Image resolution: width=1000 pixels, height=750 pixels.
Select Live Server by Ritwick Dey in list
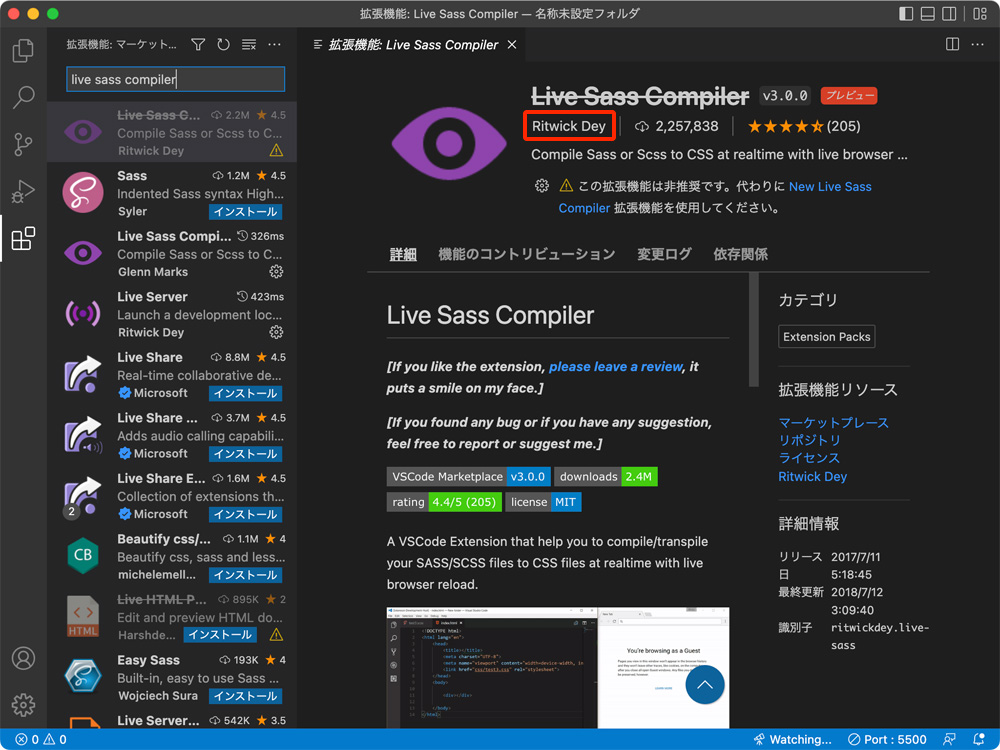click(172, 314)
